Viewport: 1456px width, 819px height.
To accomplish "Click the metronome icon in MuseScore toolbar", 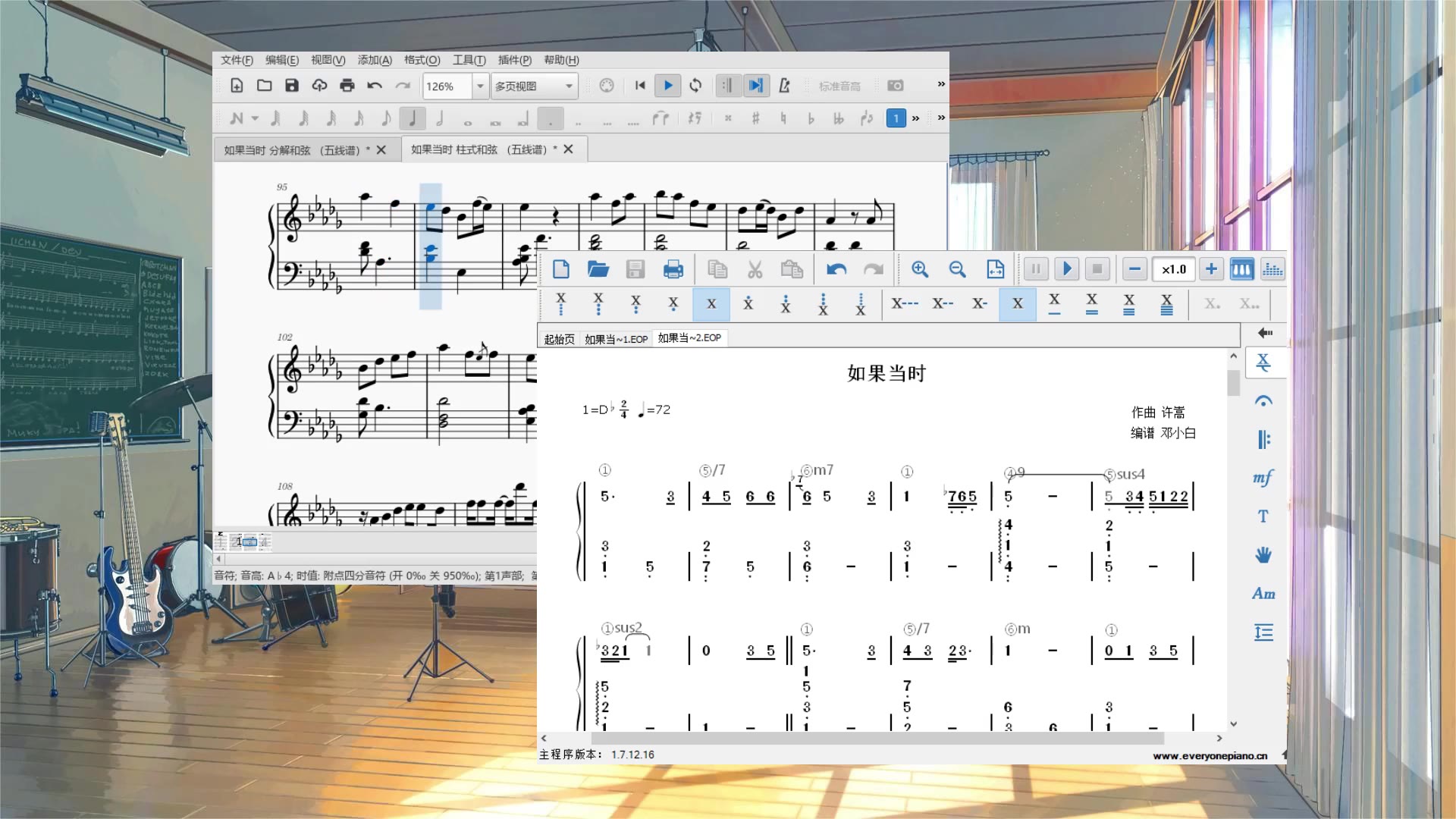I will (785, 86).
